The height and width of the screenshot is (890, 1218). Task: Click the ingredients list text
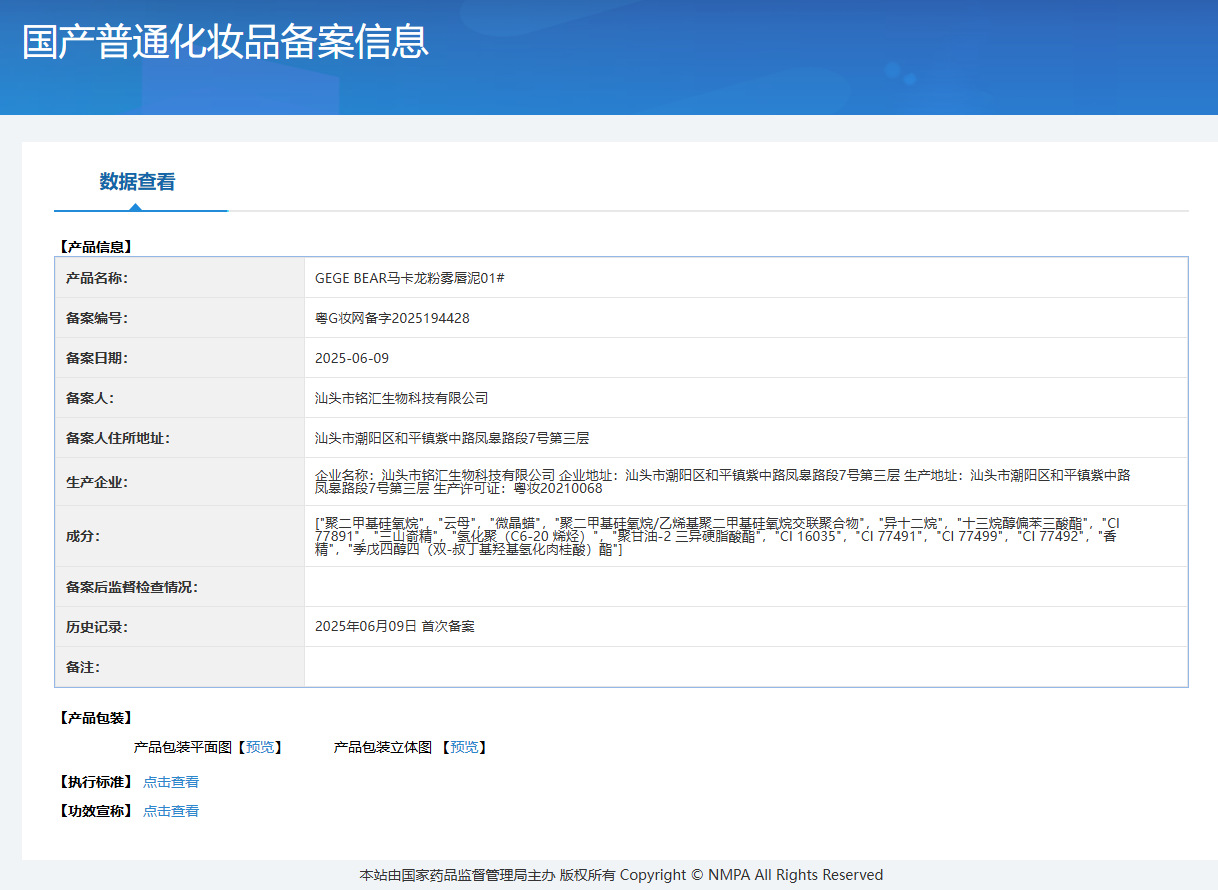[717, 536]
